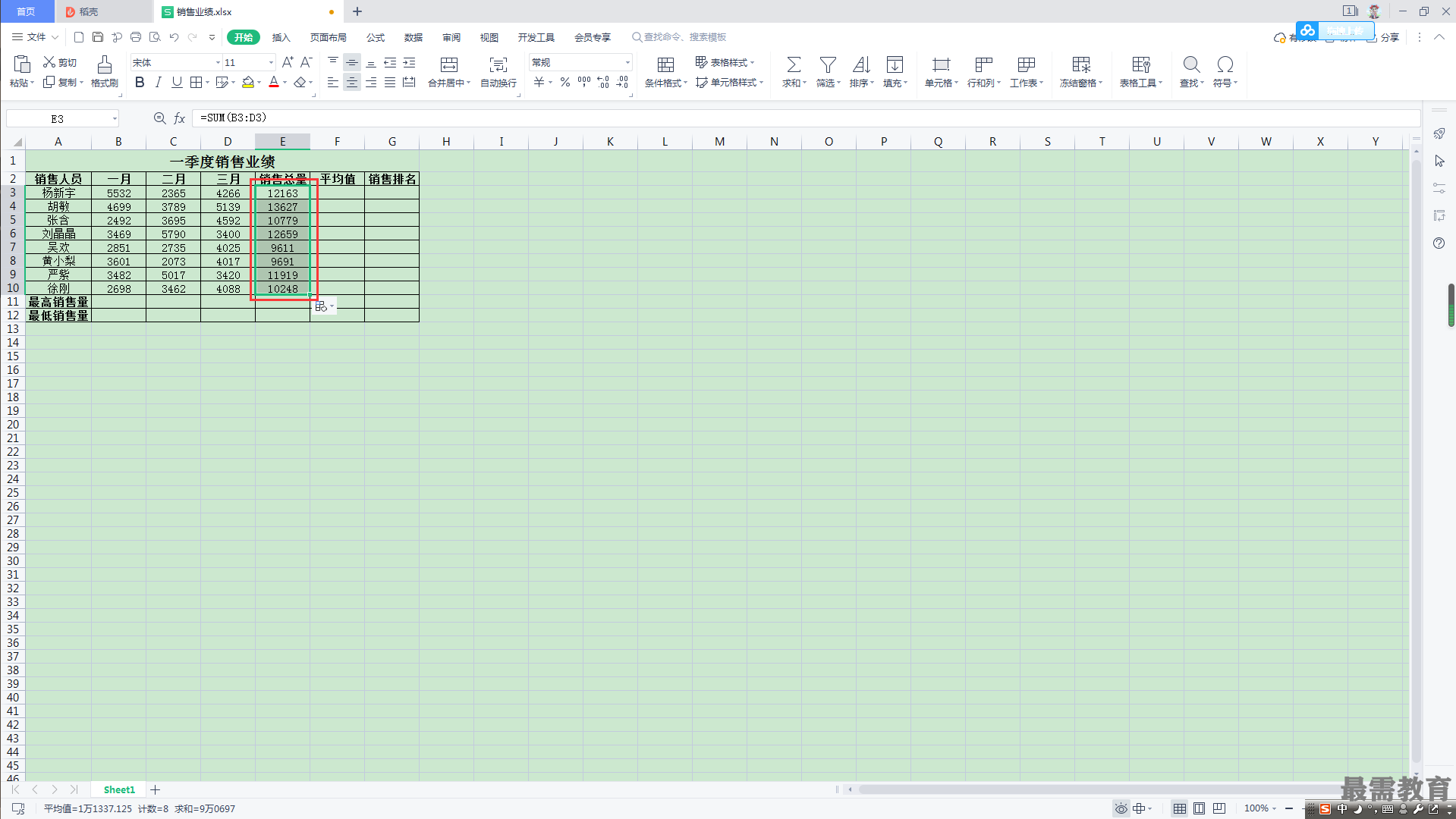Increase font size with A+ icon
The width and height of the screenshot is (1456, 819).
point(288,62)
